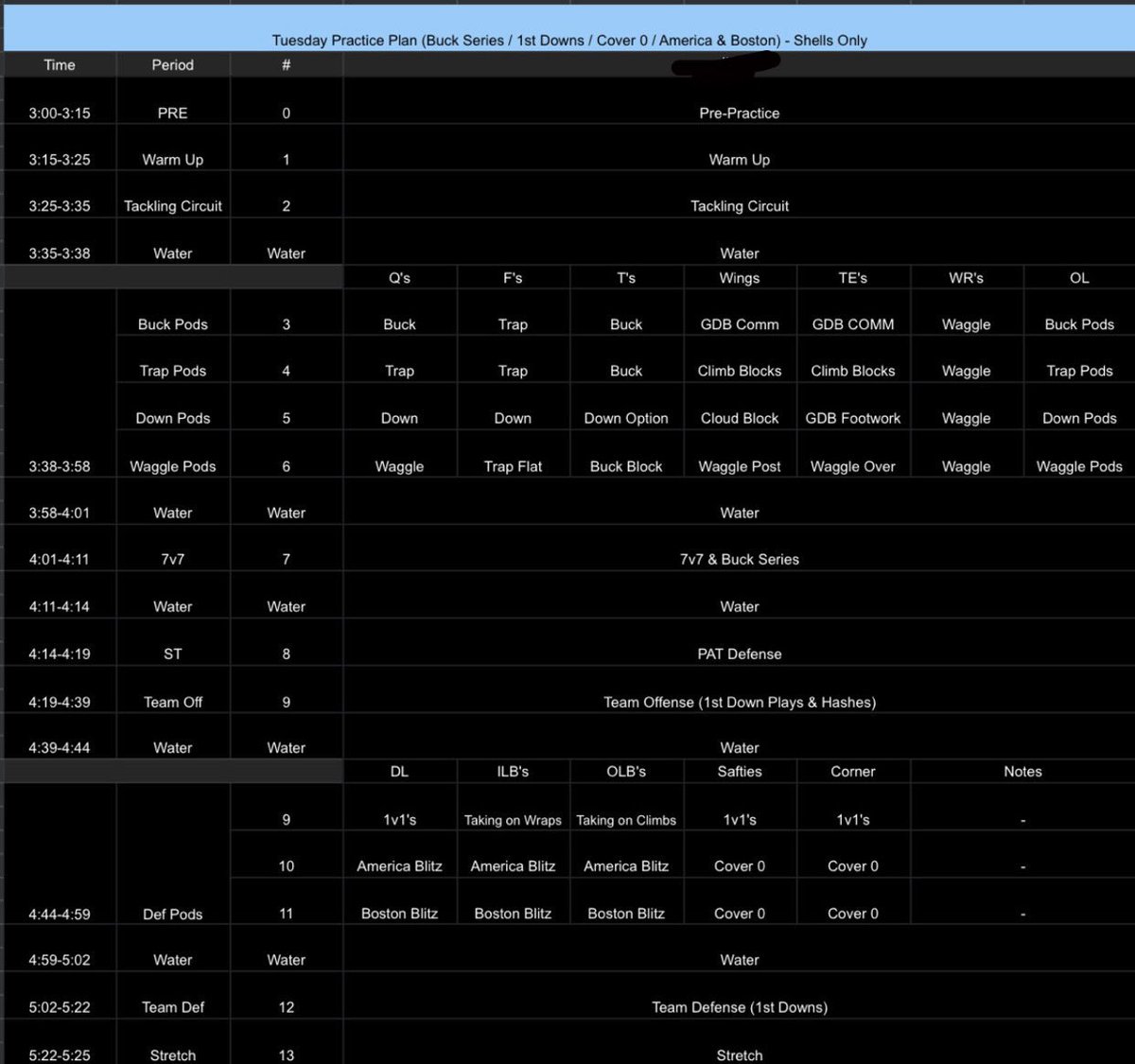Click the T's position header

coord(626,277)
